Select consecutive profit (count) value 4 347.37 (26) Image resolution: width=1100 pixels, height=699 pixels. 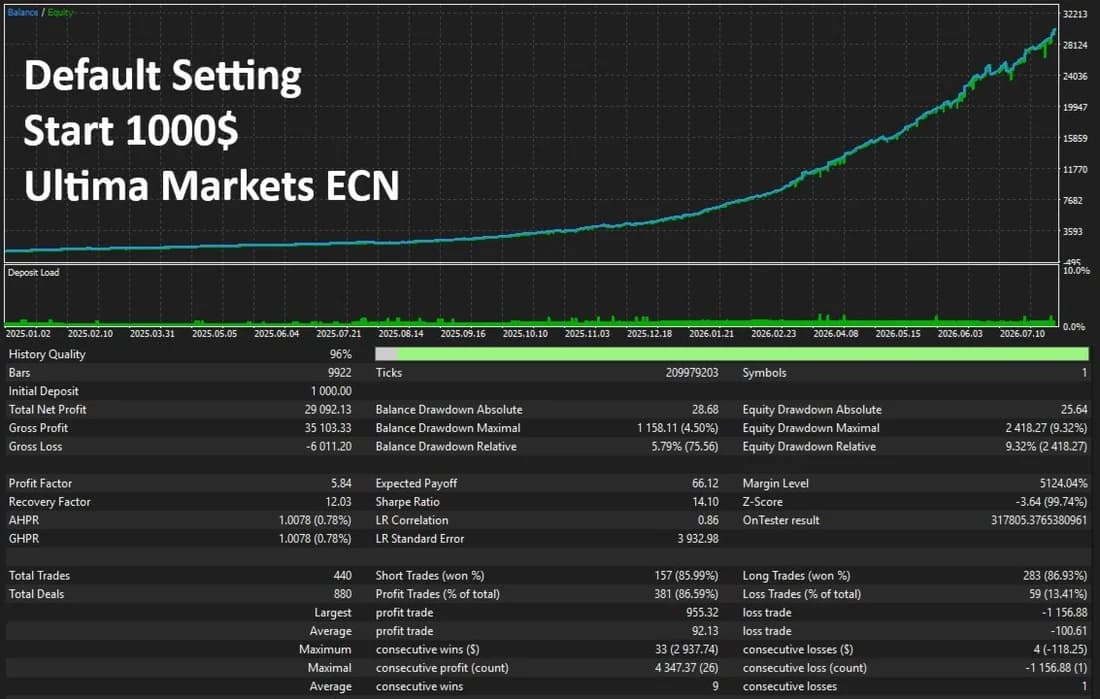[686, 667]
